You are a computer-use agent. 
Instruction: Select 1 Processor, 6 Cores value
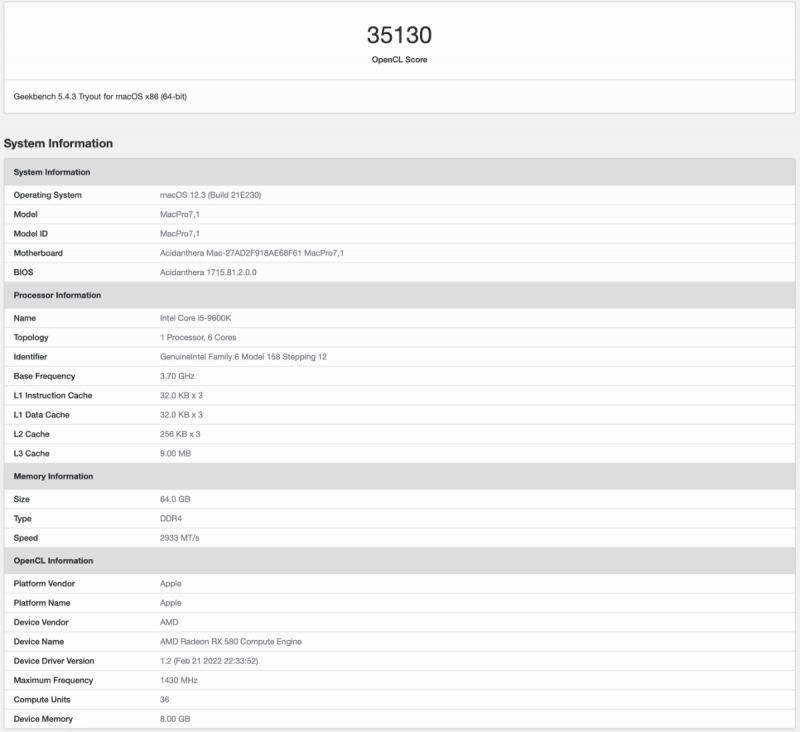pyautogui.click(x=198, y=337)
